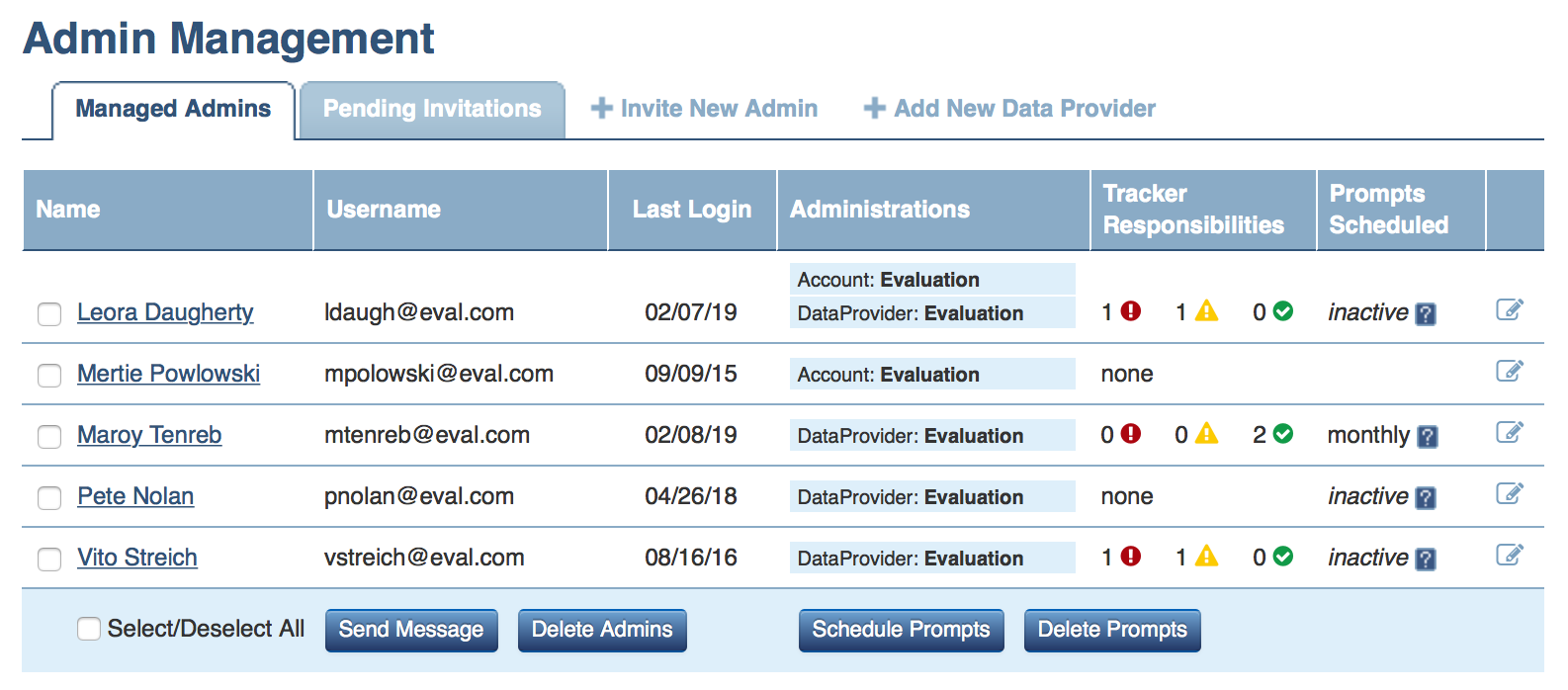Click yellow warning icon in Vito Streich row
Image resolution: width=1568 pixels, height=690 pixels.
coord(1206,557)
